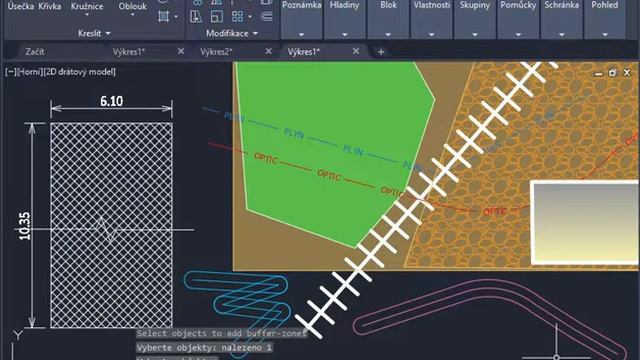
Task: Select OPTIC label beside gradient rectangle
Action: (494, 211)
